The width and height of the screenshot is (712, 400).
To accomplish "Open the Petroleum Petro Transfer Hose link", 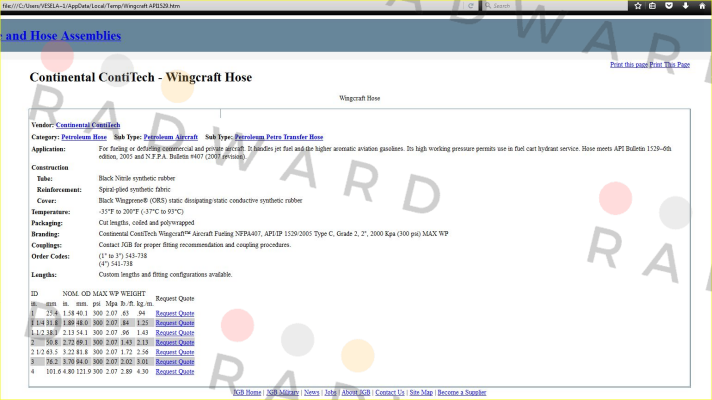I will tap(279, 137).
